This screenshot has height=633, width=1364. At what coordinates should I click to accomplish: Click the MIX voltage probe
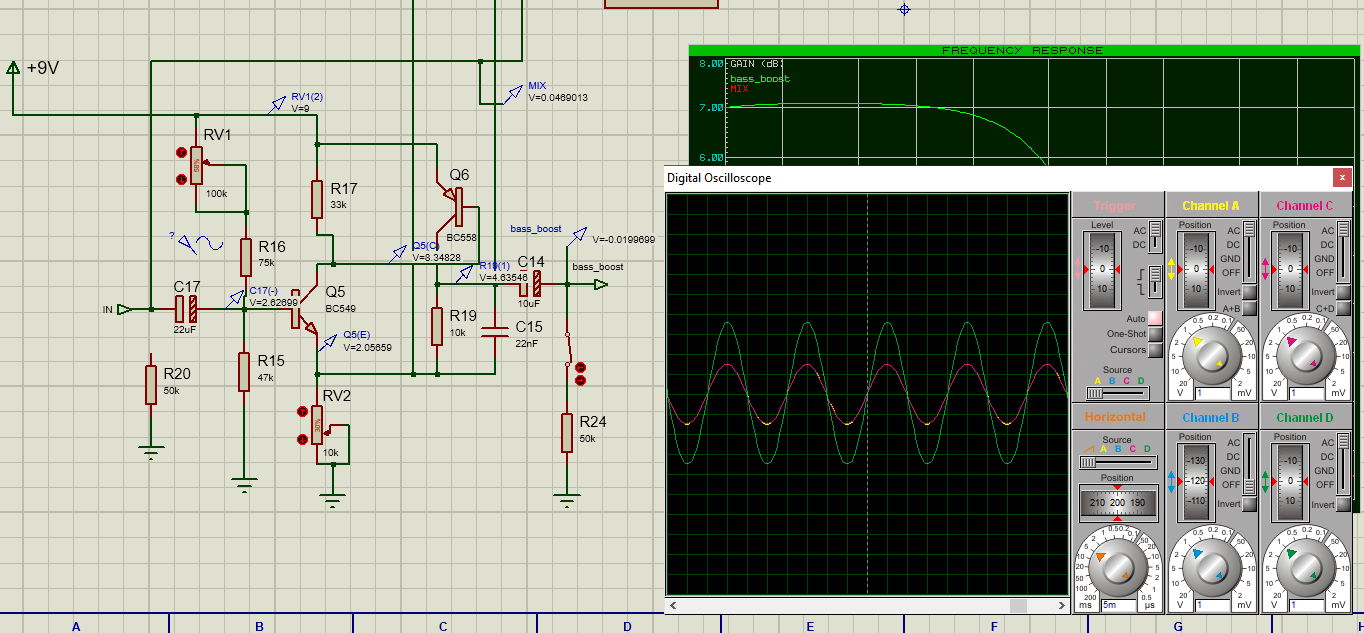point(513,95)
